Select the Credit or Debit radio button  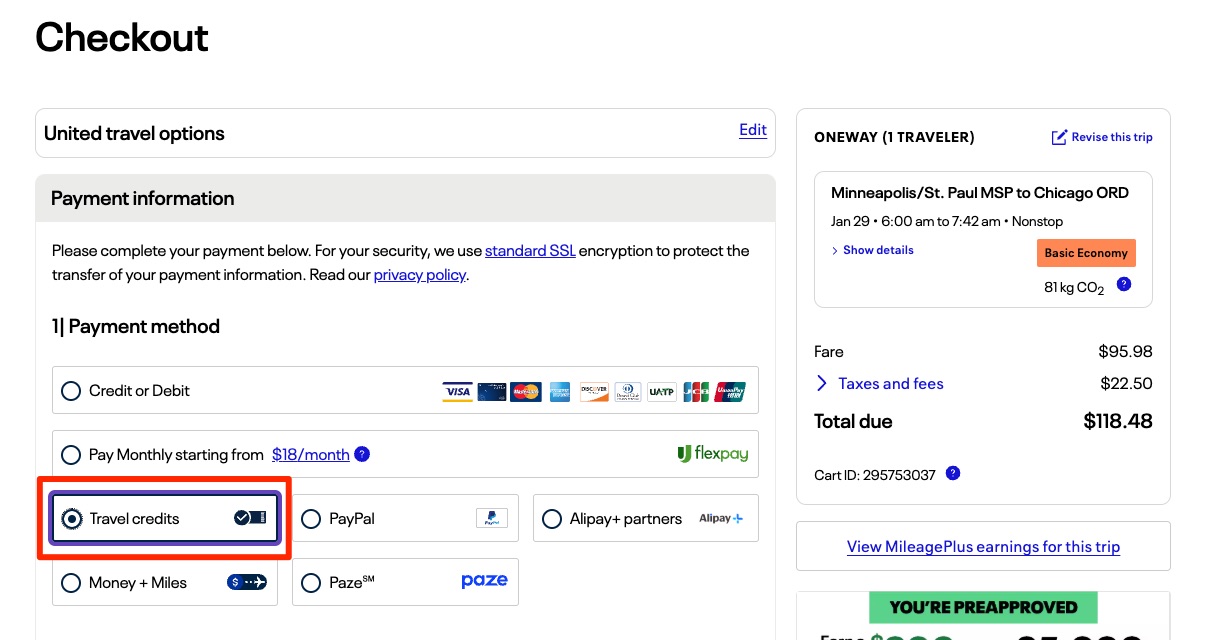click(x=71, y=391)
